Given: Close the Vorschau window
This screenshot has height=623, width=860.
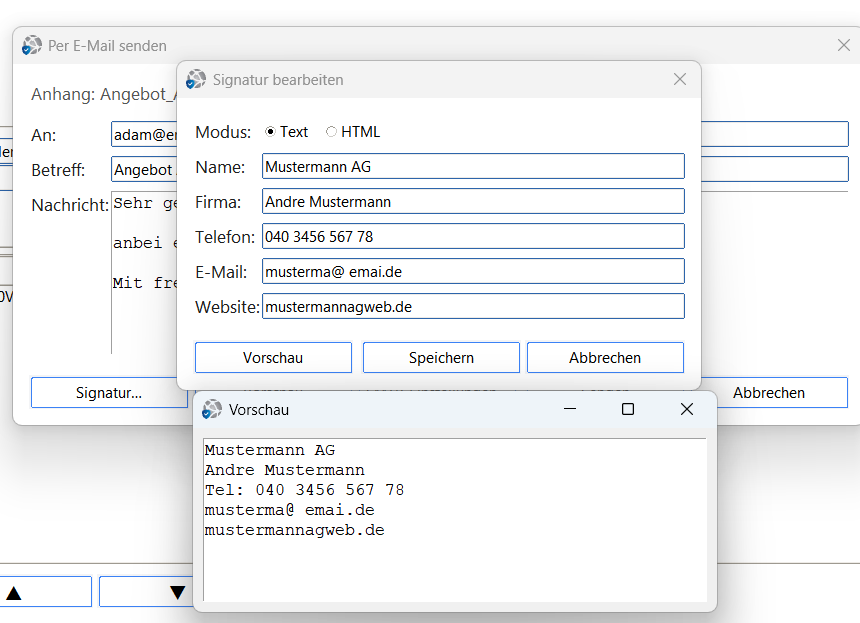Looking at the screenshot, I should point(687,409).
